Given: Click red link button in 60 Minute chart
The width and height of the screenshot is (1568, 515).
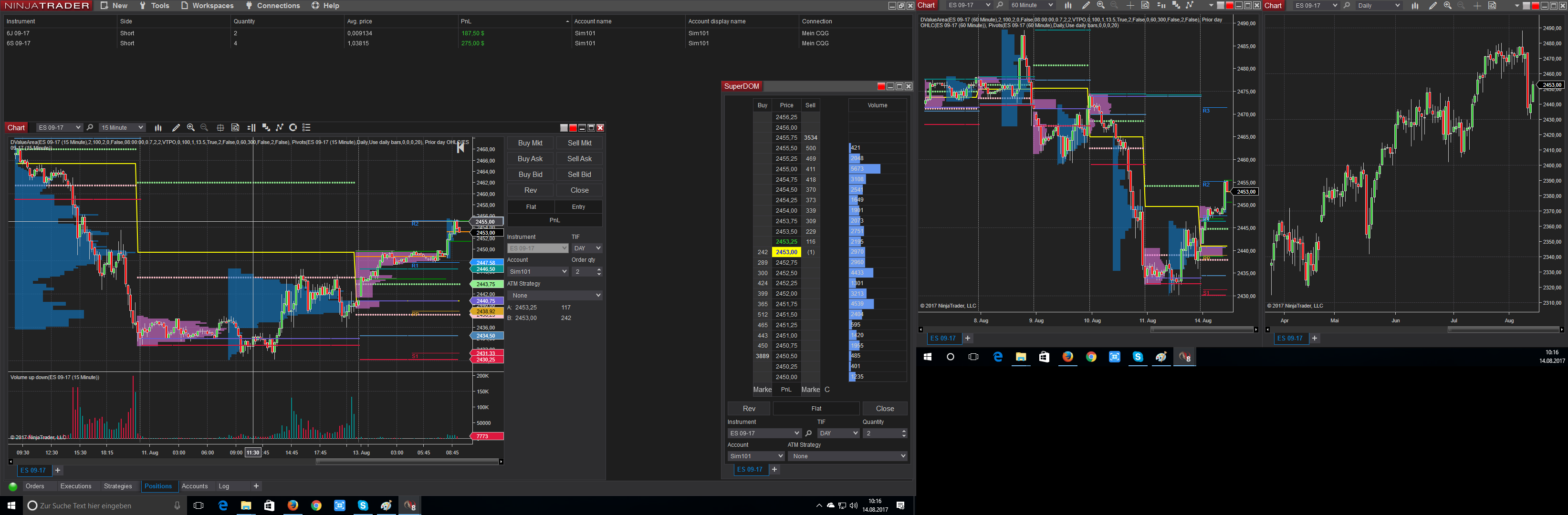Looking at the screenshot, I should (x=1230, y=5).
